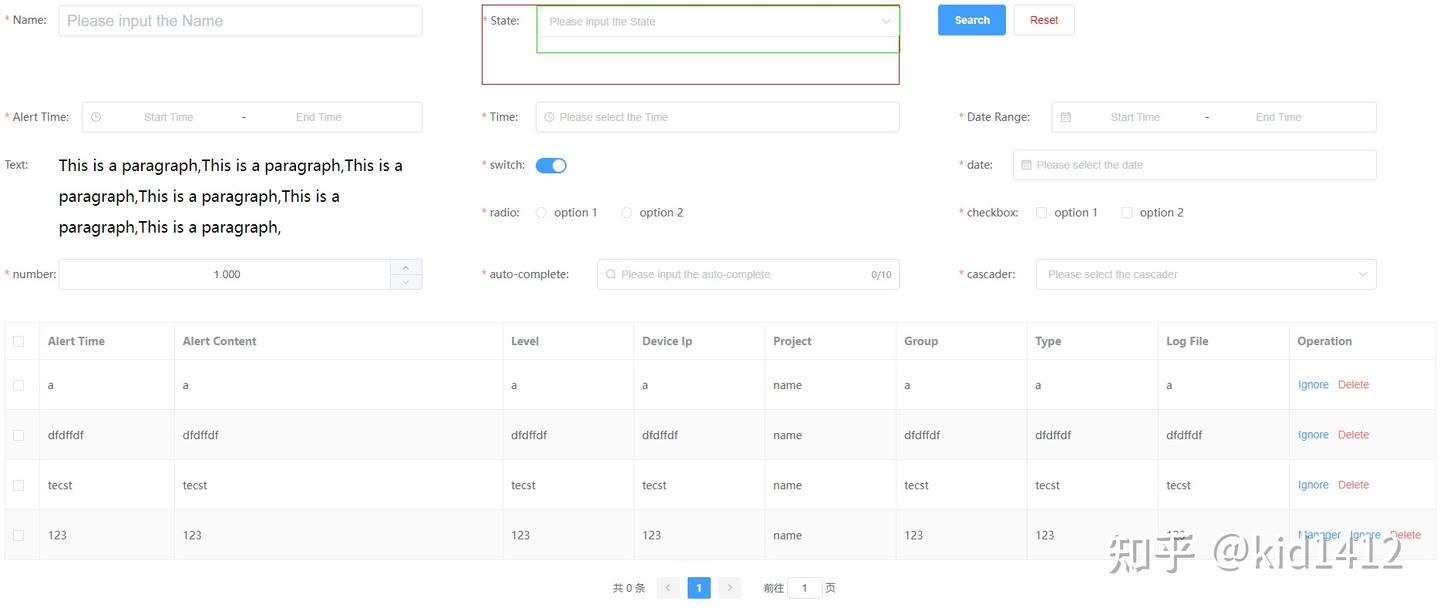Viewport: 1440px width, 611px height.
Task: Click the pagination next-page arrow
Action: [730, 587]
